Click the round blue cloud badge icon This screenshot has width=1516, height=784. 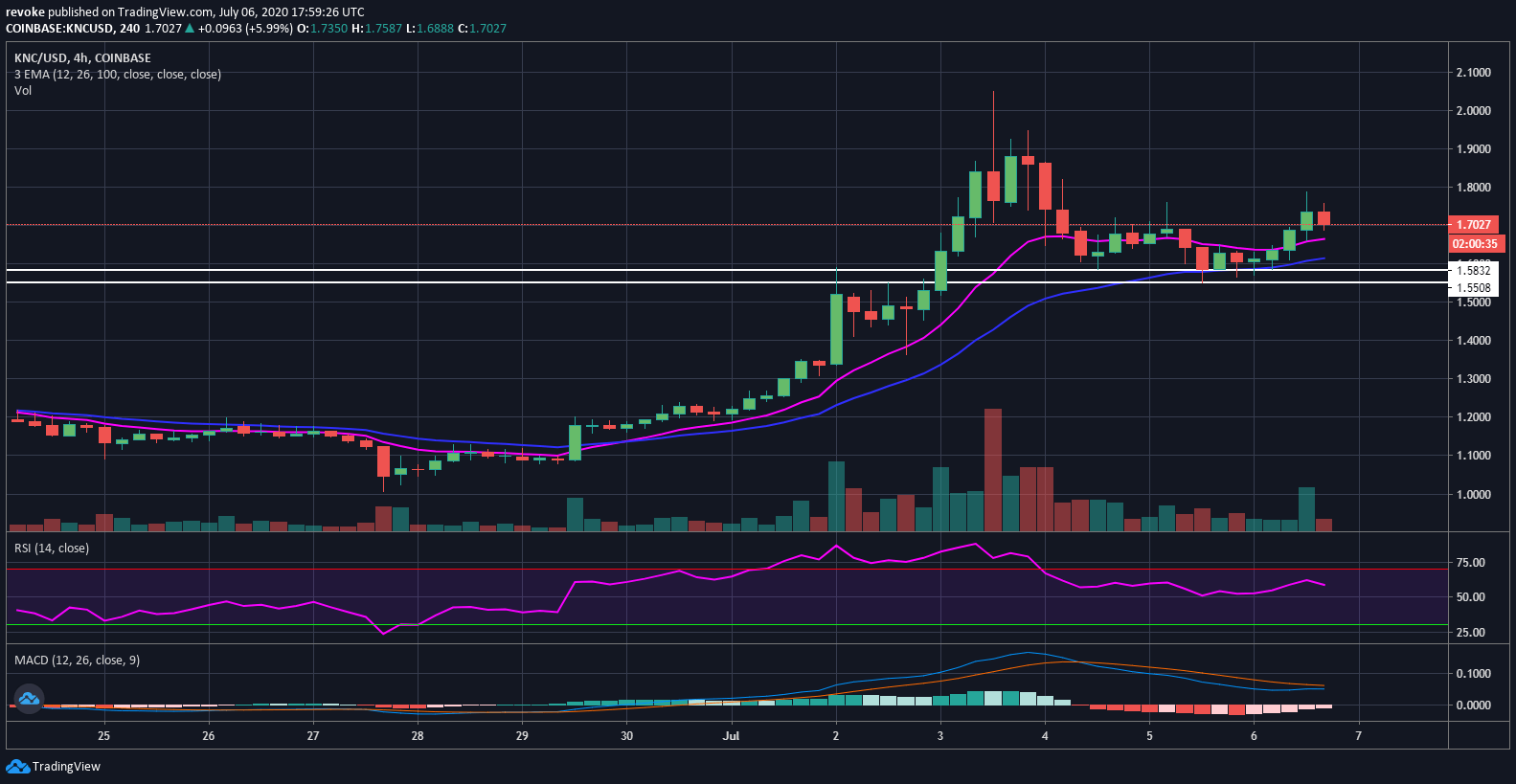tap(29, 699)
